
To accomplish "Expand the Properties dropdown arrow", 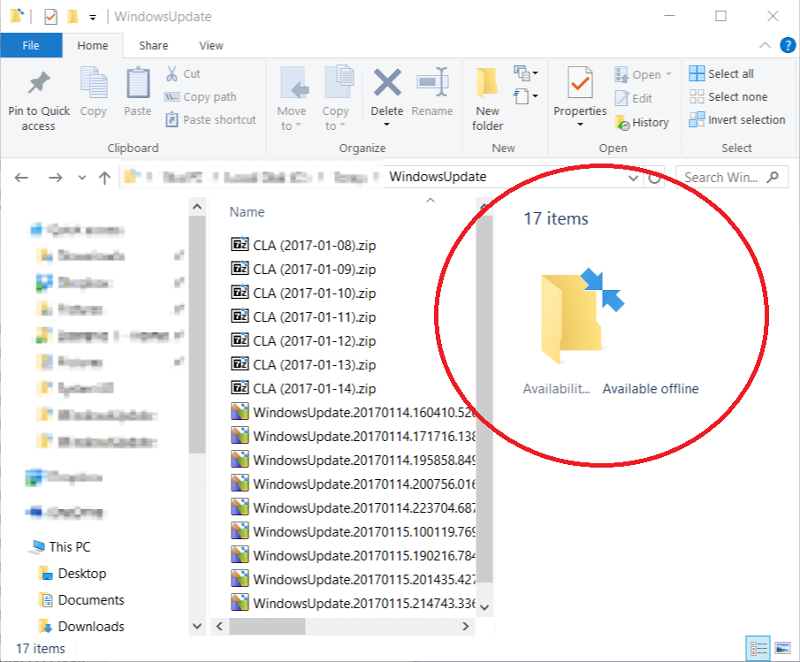I will coord(580,125).
